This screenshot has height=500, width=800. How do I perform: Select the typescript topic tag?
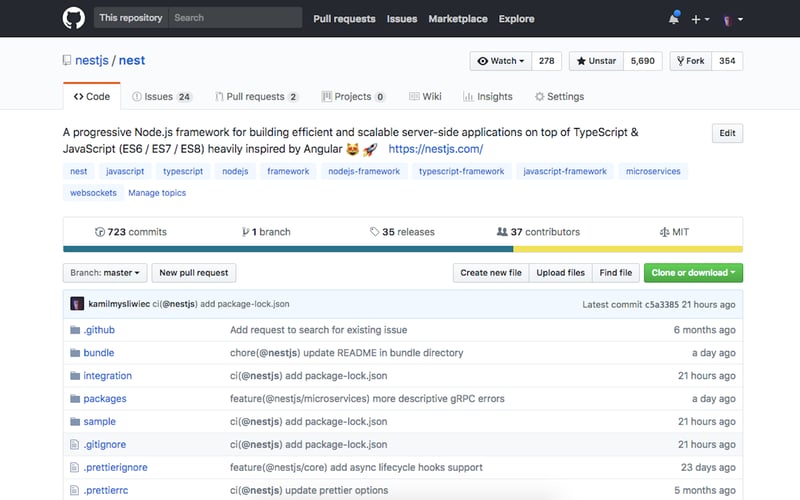point(183,171)
